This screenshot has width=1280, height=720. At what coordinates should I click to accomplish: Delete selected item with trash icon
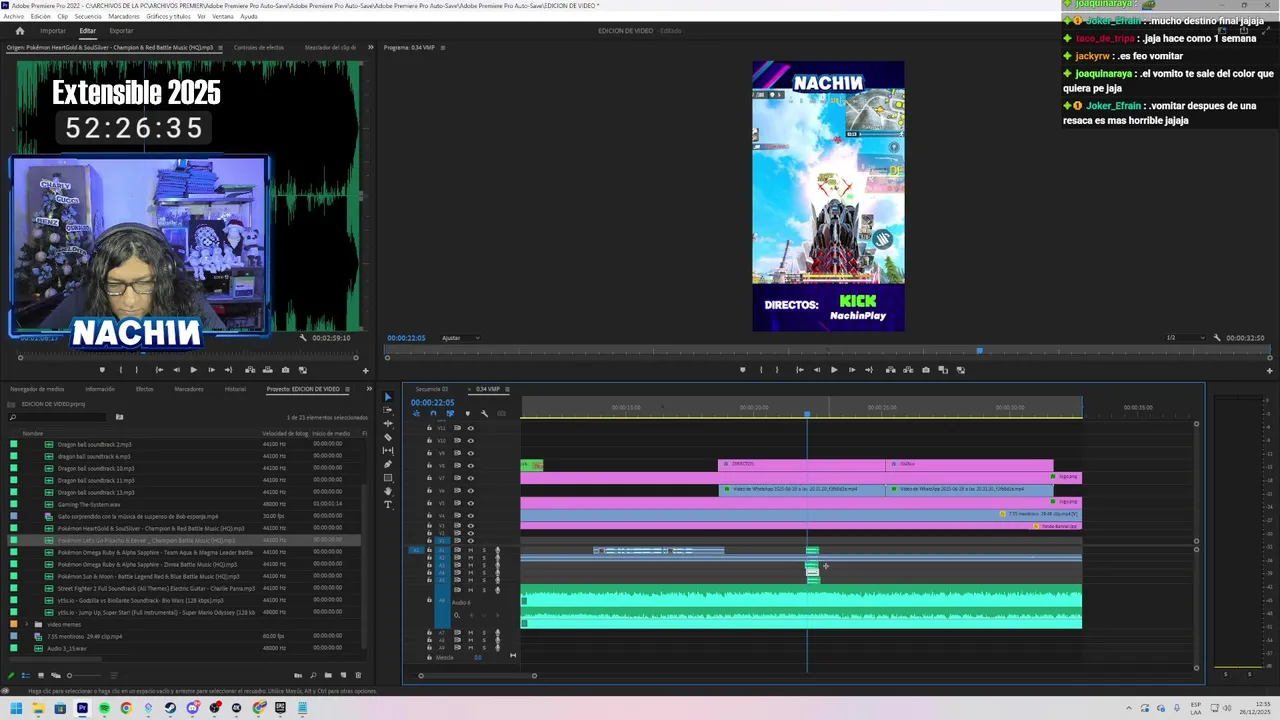coord(358,675)
